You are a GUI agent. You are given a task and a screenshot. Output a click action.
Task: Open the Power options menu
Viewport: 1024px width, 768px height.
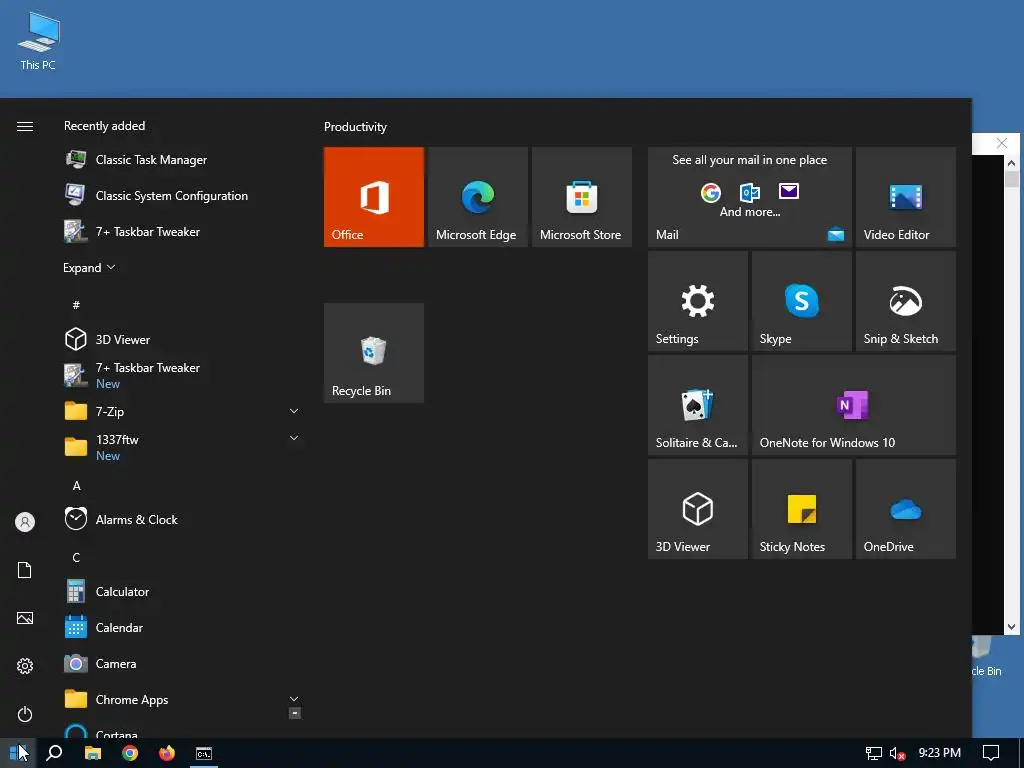(x=25, y=714)
